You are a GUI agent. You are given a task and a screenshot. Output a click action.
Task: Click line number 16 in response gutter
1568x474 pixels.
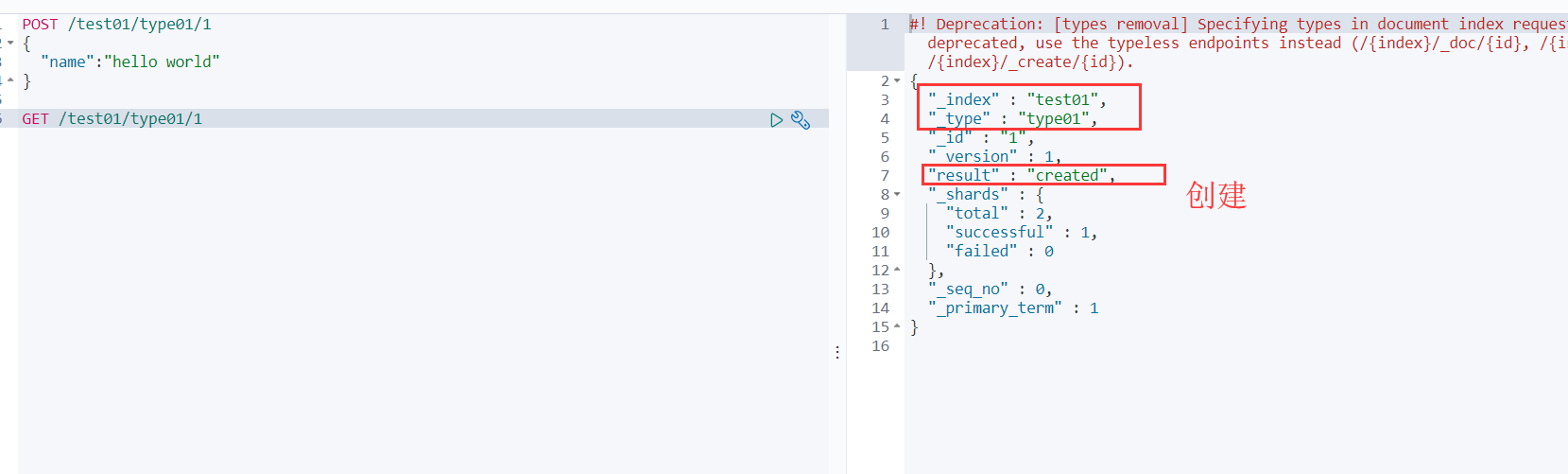[x=880, y=346]
